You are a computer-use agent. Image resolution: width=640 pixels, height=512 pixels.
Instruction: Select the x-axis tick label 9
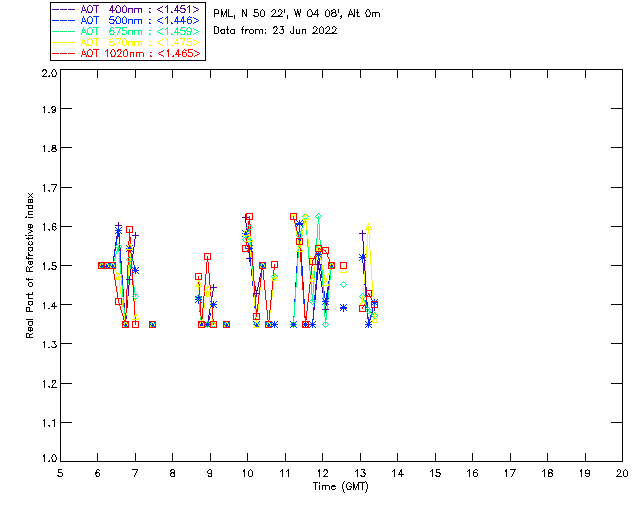tap(210, 473)
